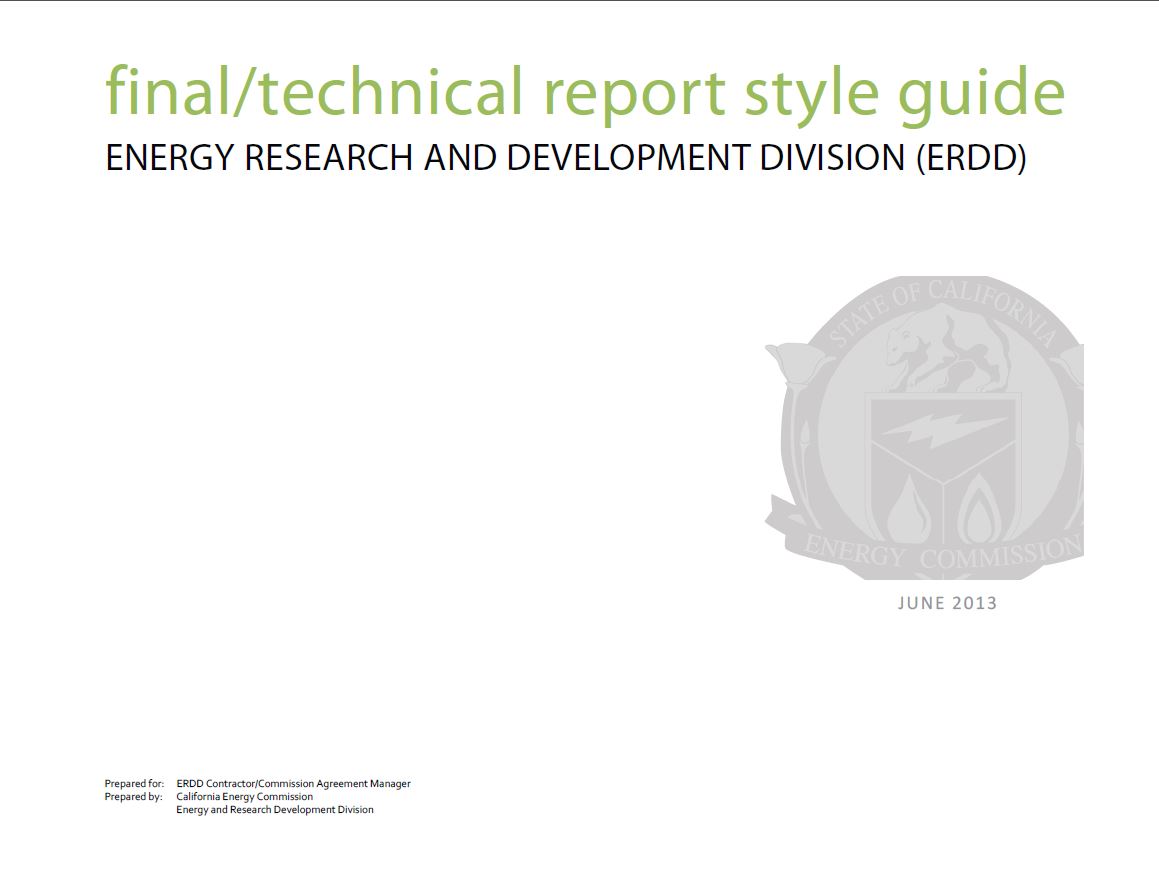Viewport: 1159px width, 895px height.
Task: Select the ERDD Contractor/Commission Agreement Manager text
Action: (294, 784)
